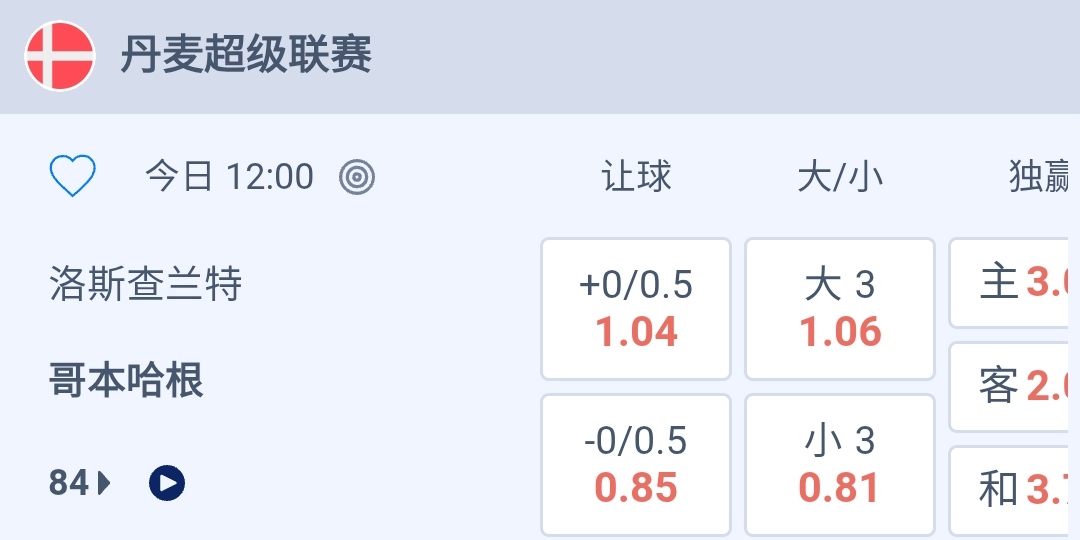
Task: Bet on 大 3 at 1.06
Action: click(x=840, y=309)
